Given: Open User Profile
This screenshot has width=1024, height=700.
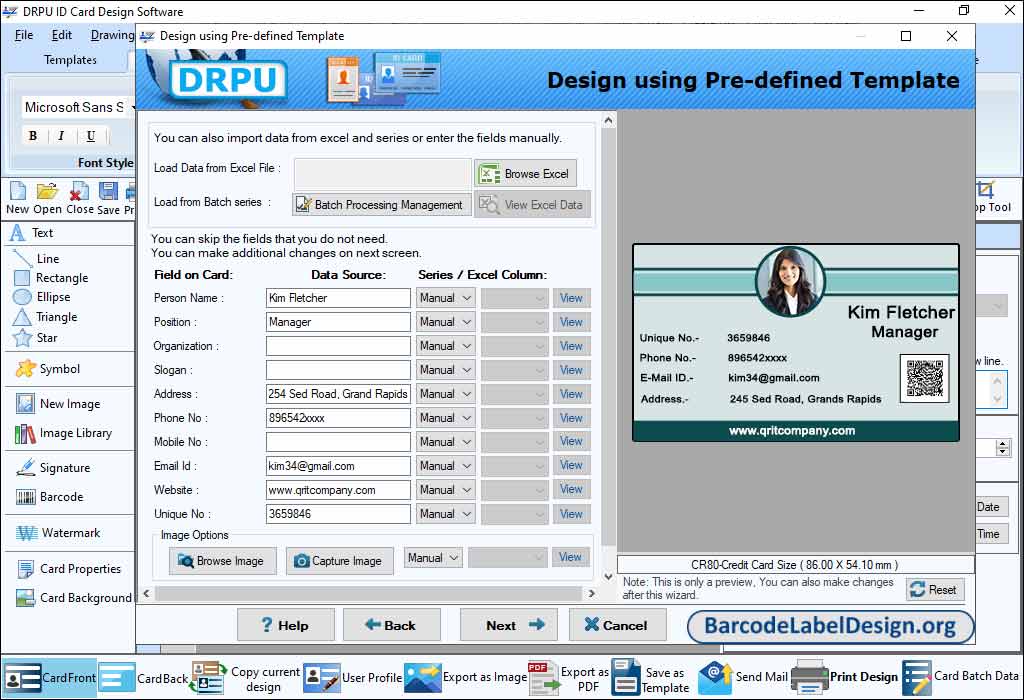Looking at the screenshot, I should pos(353,678).
